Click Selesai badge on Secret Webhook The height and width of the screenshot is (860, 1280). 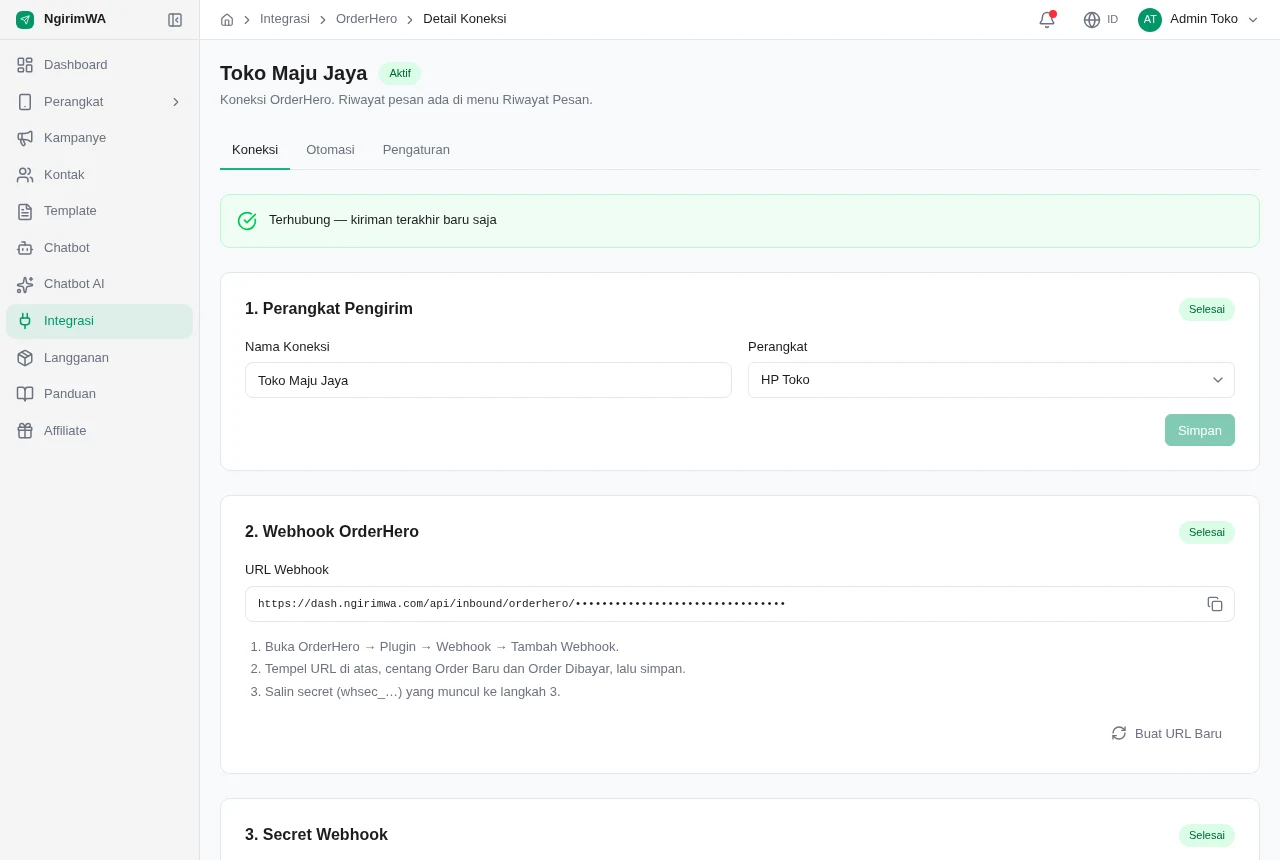[x=1207, y=835]
